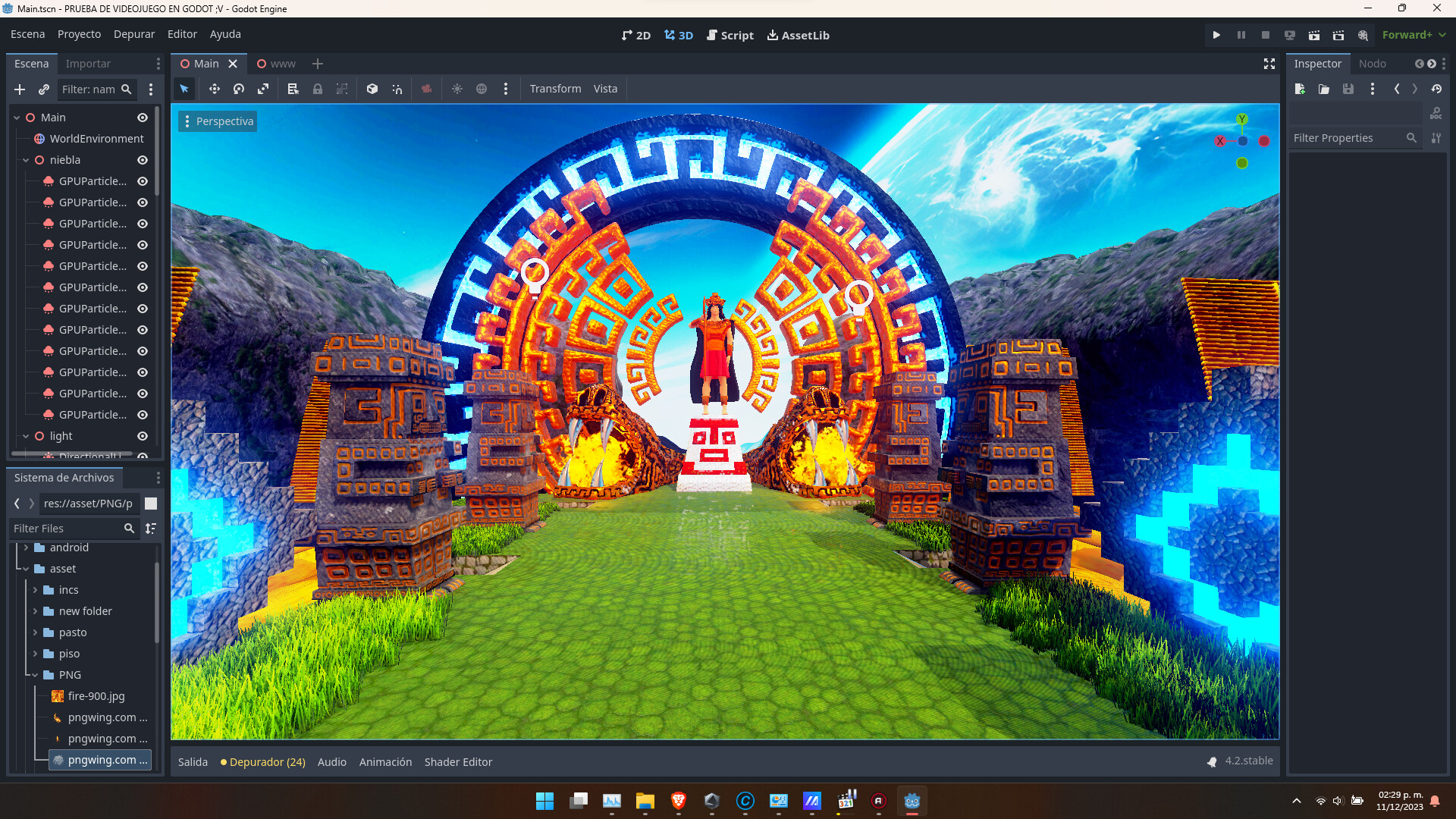Click the save current resource icon in Inspector
This screenshot has height=819, width=1456.
(x=1348, y=89)
